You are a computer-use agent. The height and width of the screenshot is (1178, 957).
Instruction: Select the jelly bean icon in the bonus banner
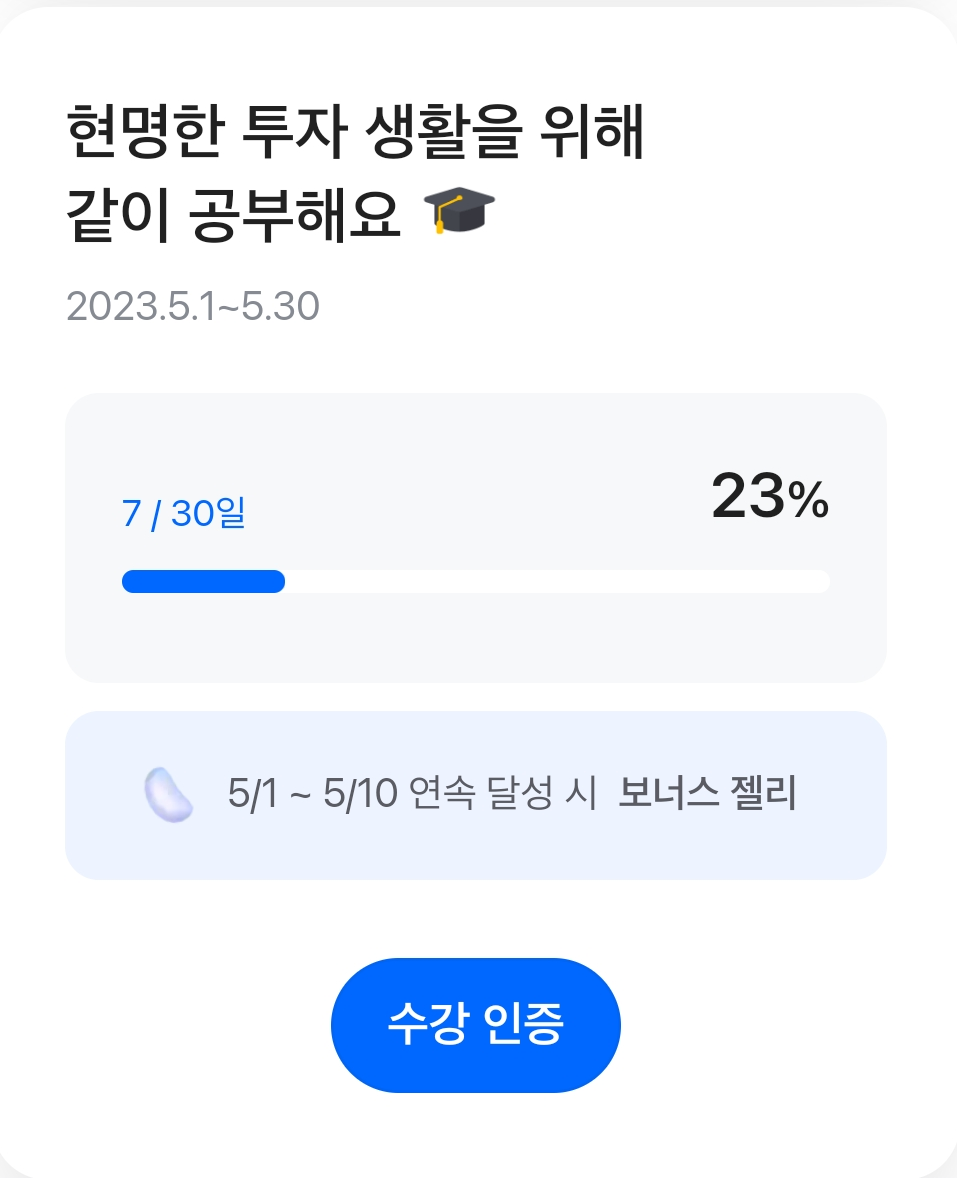tap(168, 794)
